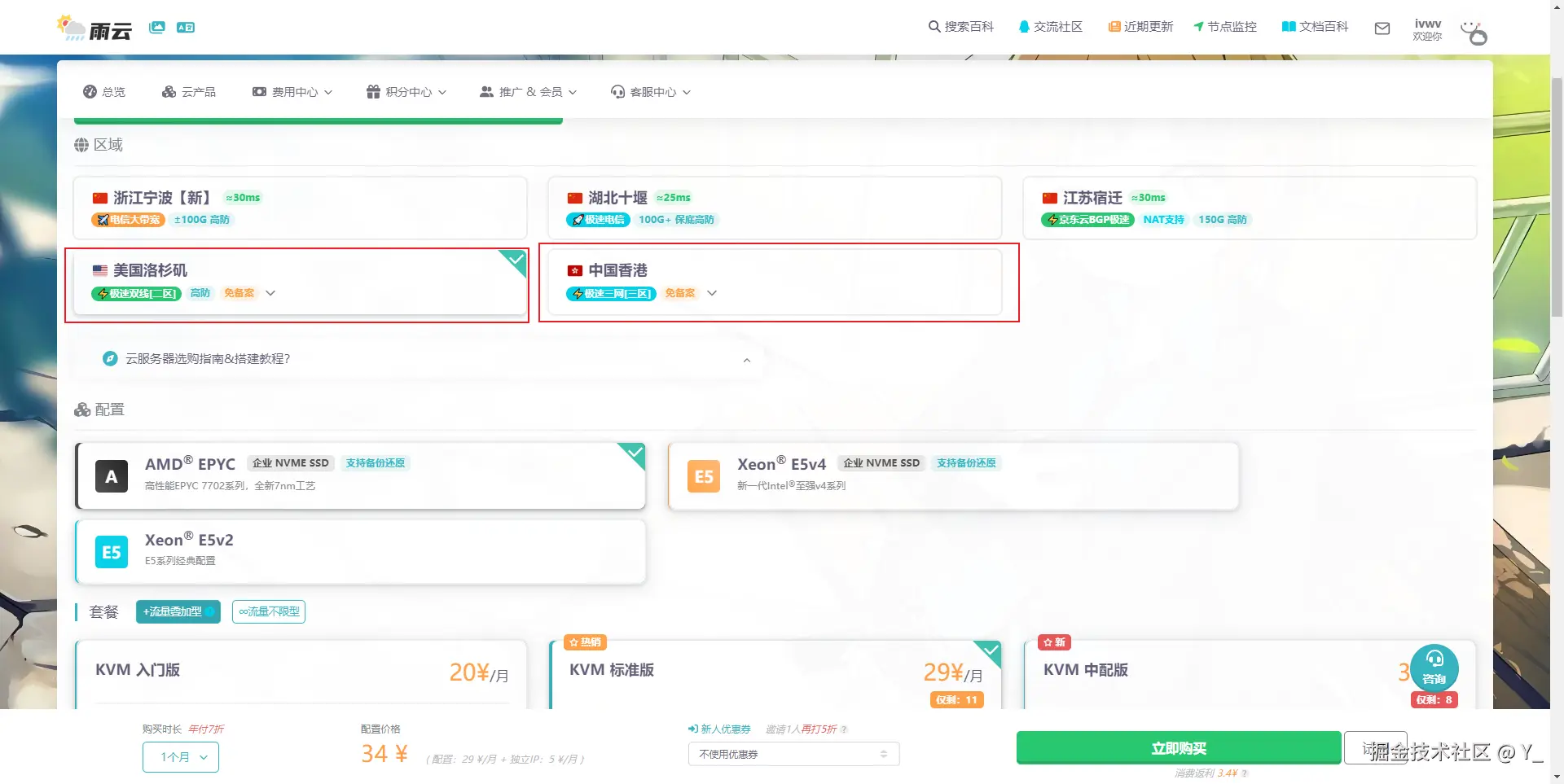Switch to ∞流量不限型 package tab
Screen dimensions: 1564x784
269,611
